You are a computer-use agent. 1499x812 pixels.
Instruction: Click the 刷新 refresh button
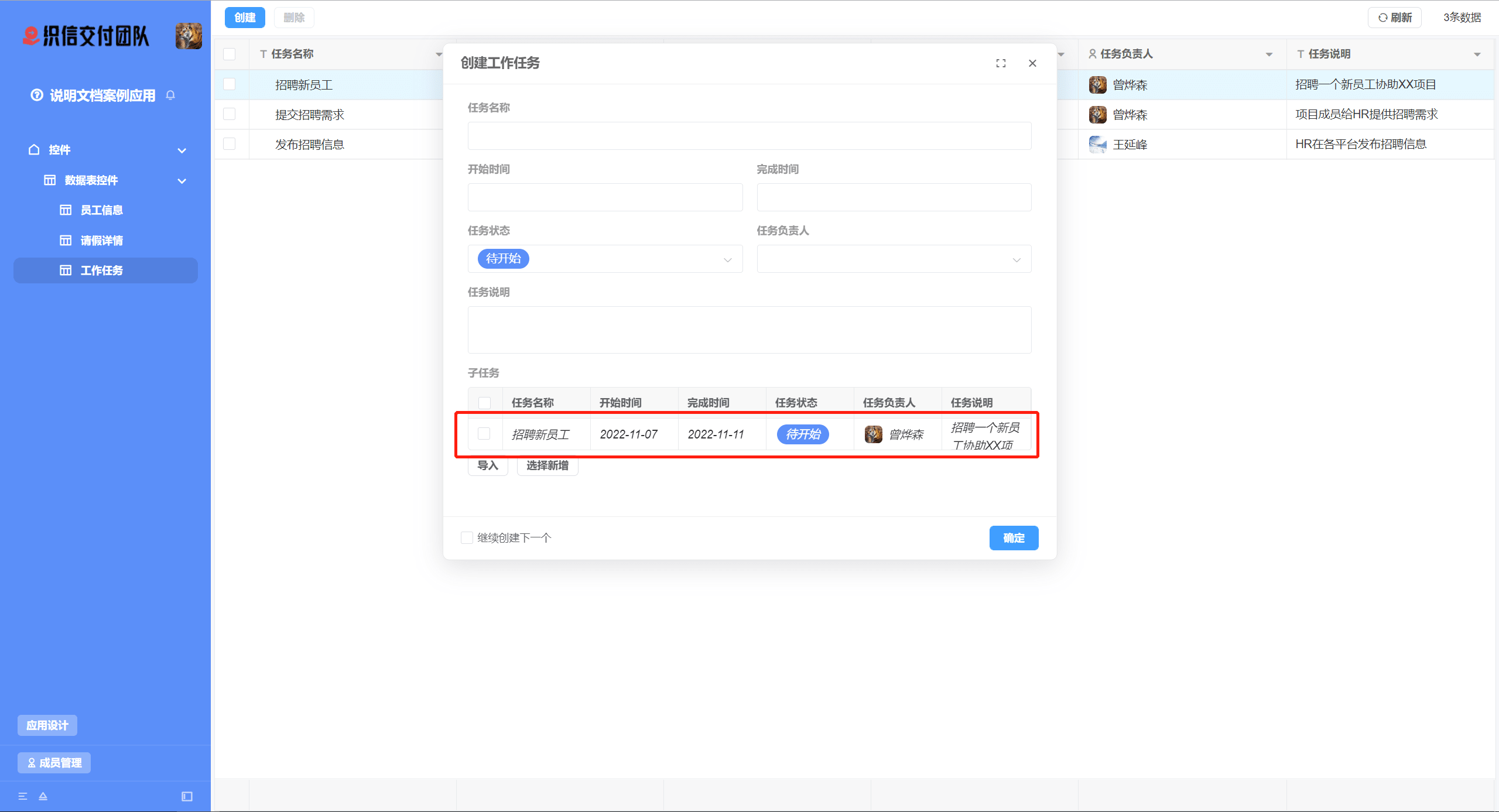pos(1395,17)
